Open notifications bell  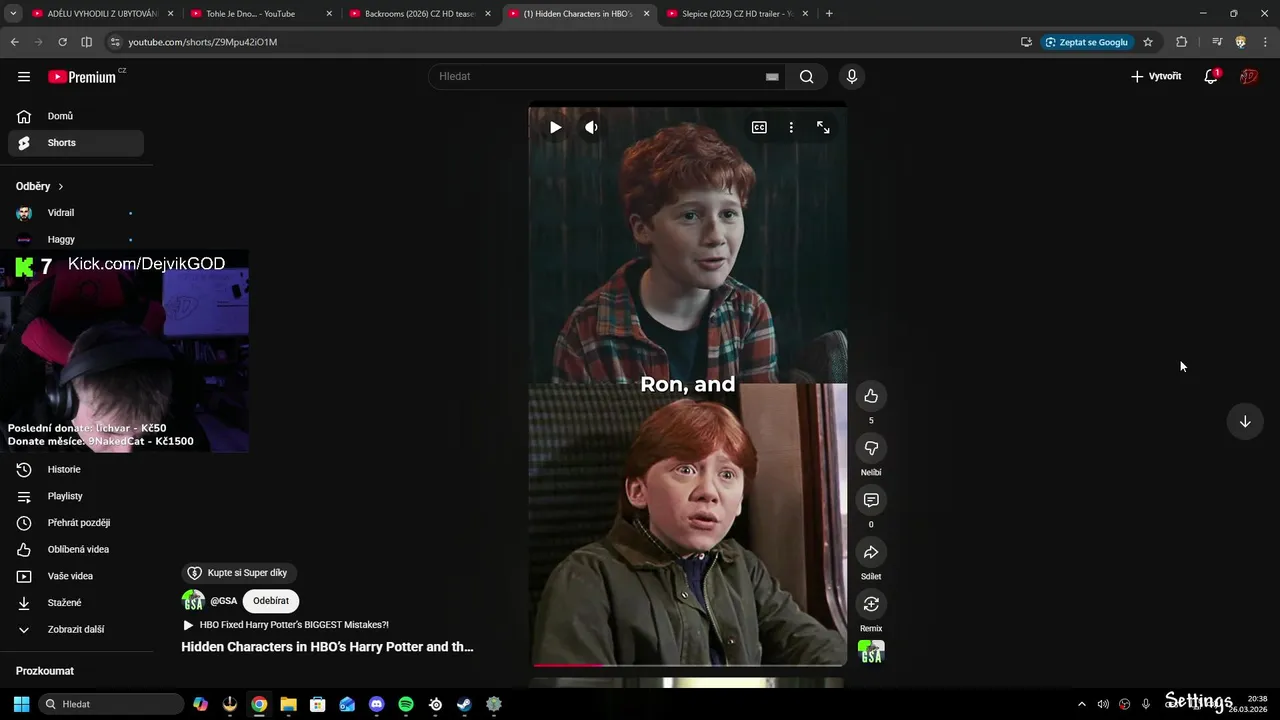[1211, 77]
